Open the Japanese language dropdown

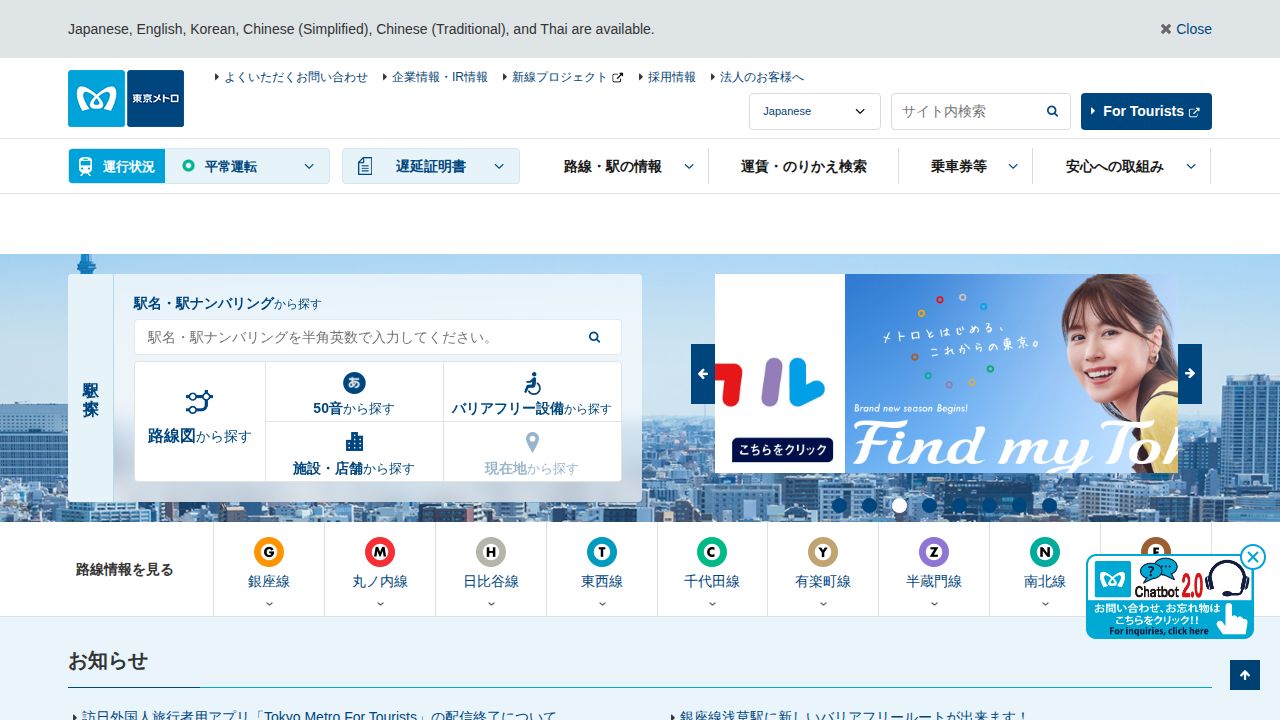[x=815, y=111]
